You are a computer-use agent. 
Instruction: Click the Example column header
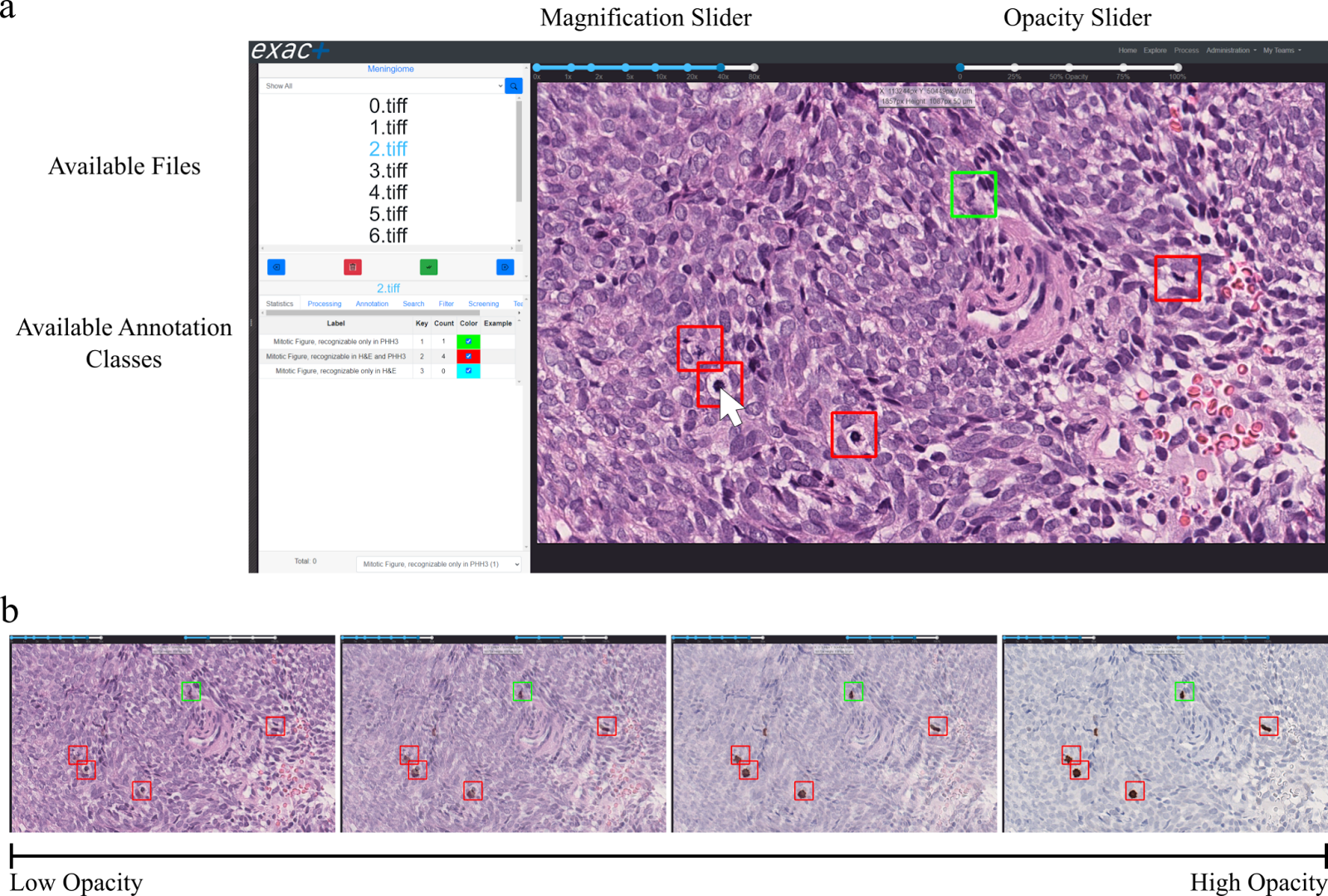coord(498,324)
